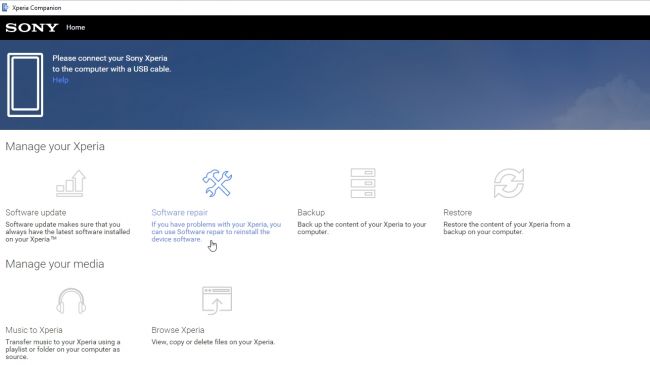Open the Help link in the banner
Image resolution: width=650 pixels, height=365 pixels.
(60, 80)
